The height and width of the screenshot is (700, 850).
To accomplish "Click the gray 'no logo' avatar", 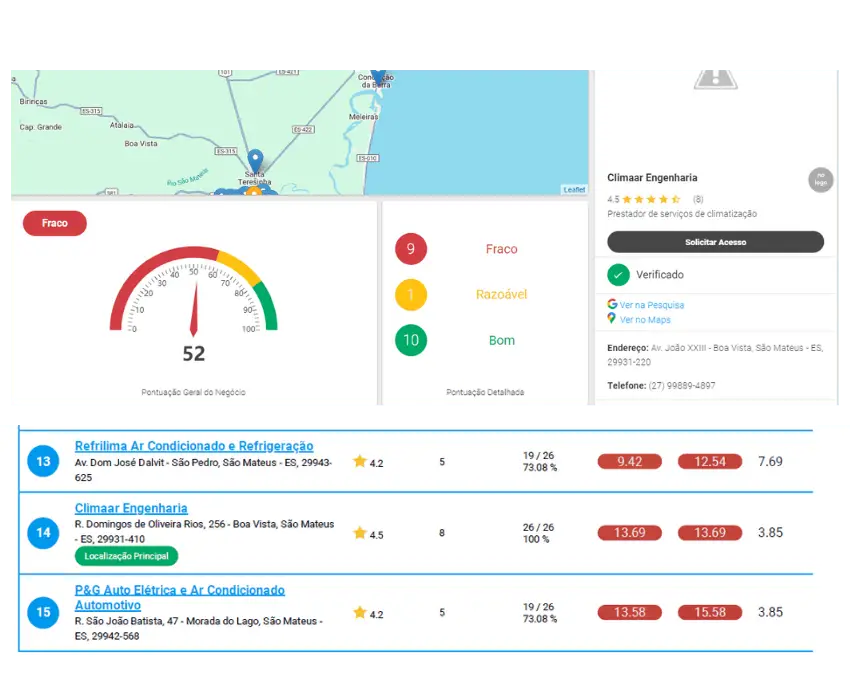I will point(821,179).
